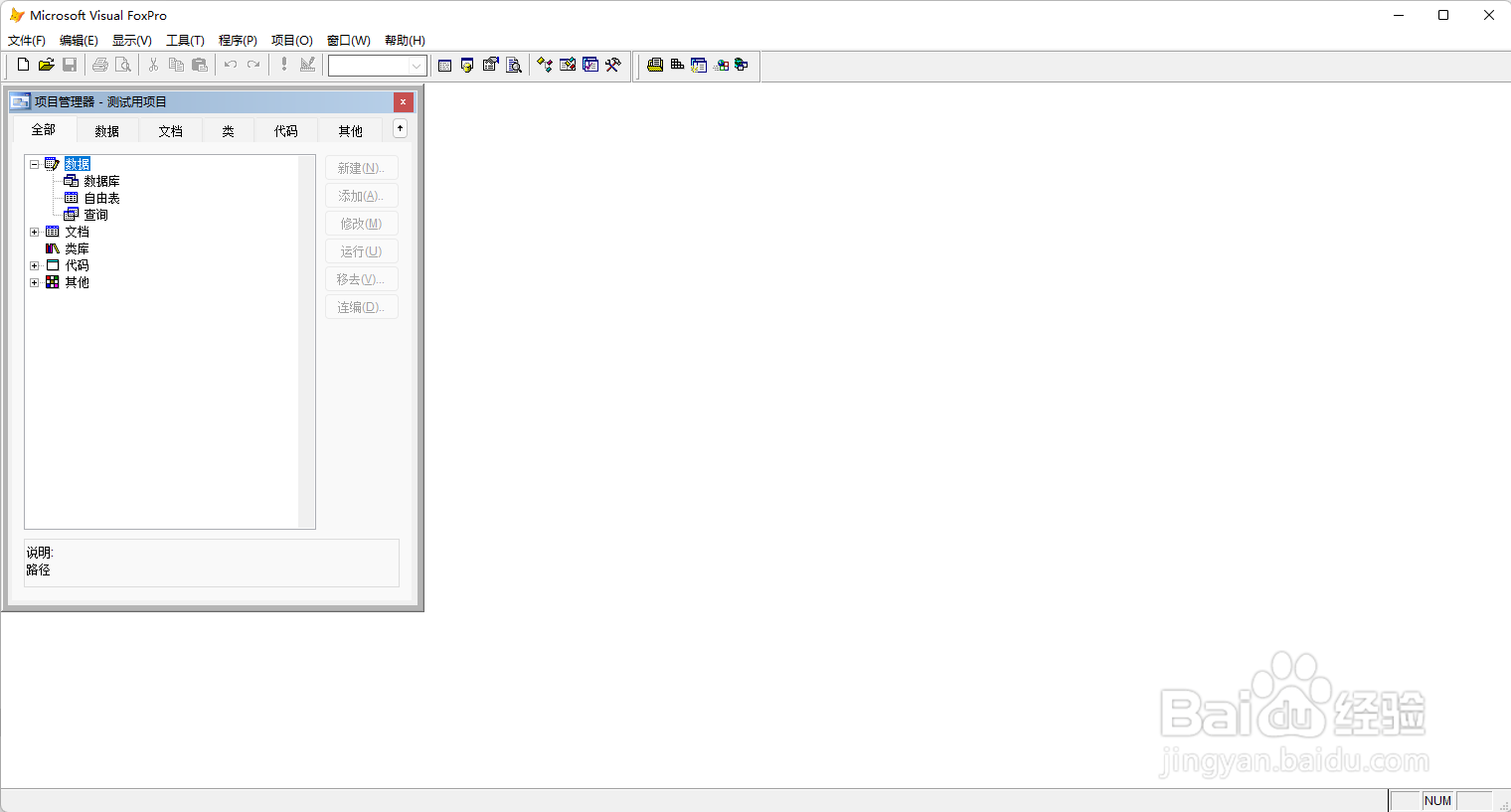
Task: Select the 数据 root tree item
Action: point(78,164)
